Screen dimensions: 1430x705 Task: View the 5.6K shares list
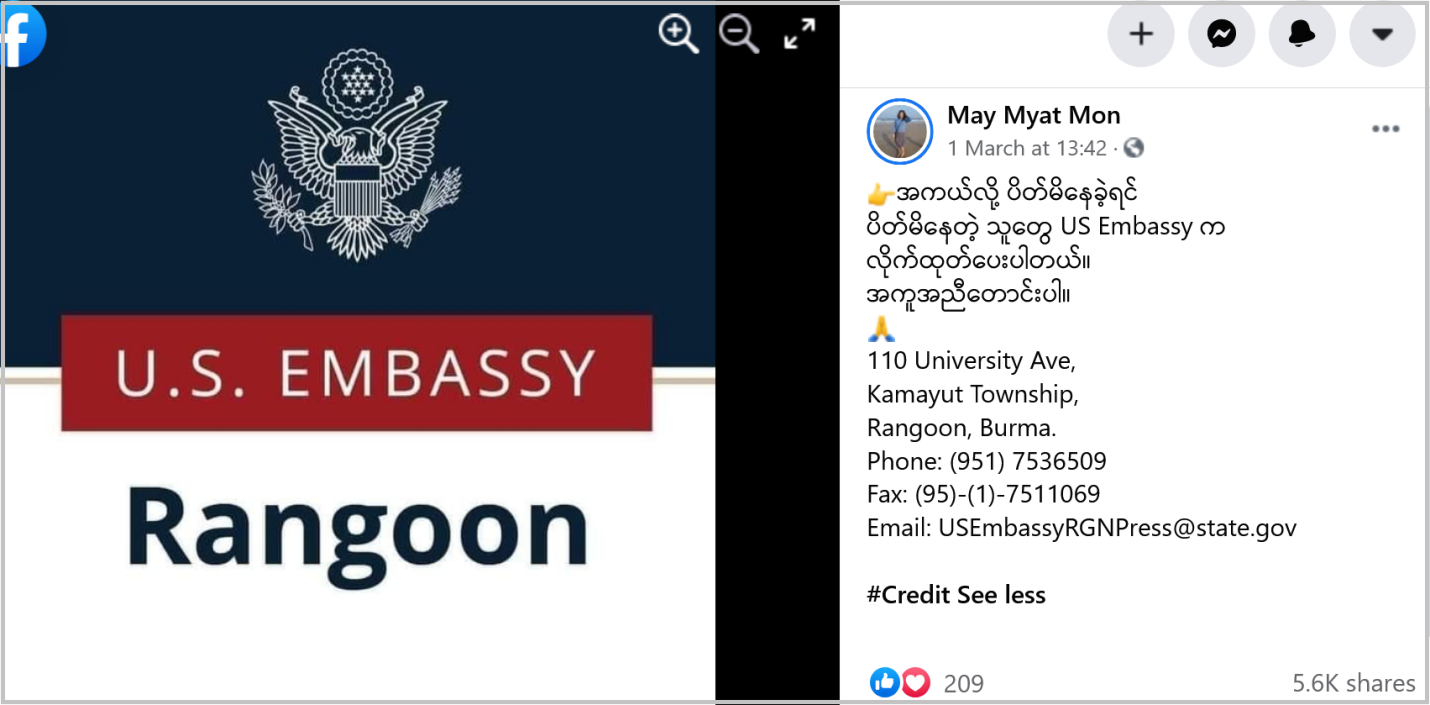[x=1354, y=683]
